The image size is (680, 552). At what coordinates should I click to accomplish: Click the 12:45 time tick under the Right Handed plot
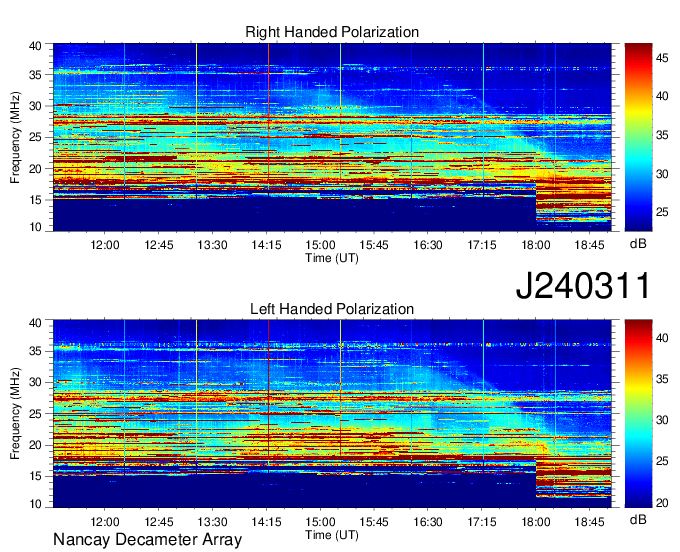tap(159, 245)
